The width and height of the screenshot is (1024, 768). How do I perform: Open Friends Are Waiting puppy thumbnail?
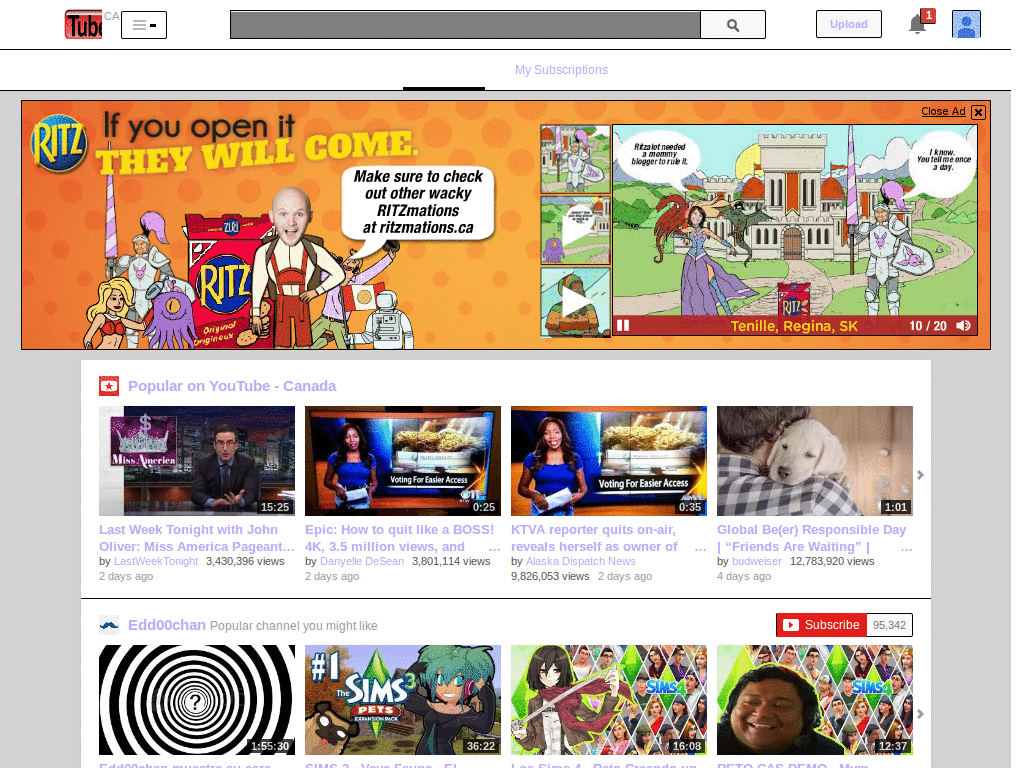(814, 461)
